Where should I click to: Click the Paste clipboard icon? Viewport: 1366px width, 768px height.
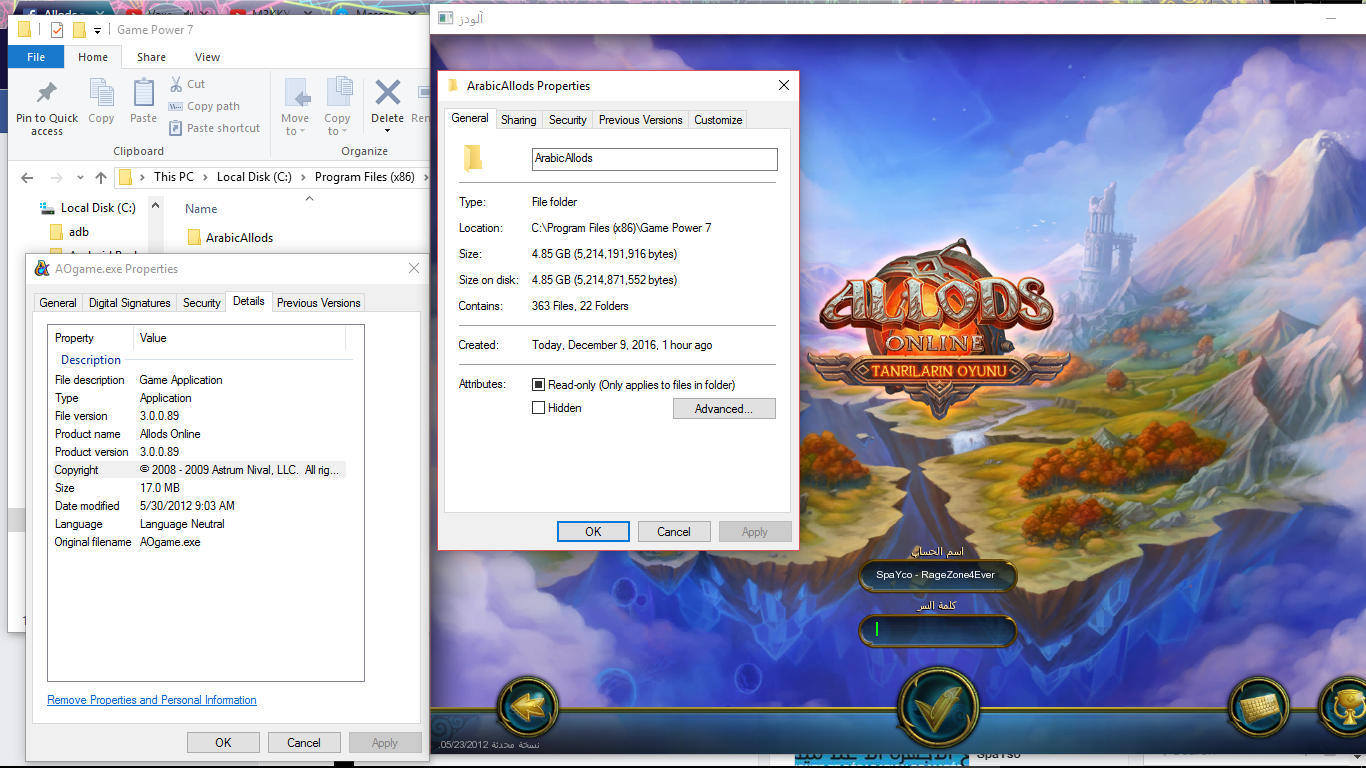pos(144,93)
